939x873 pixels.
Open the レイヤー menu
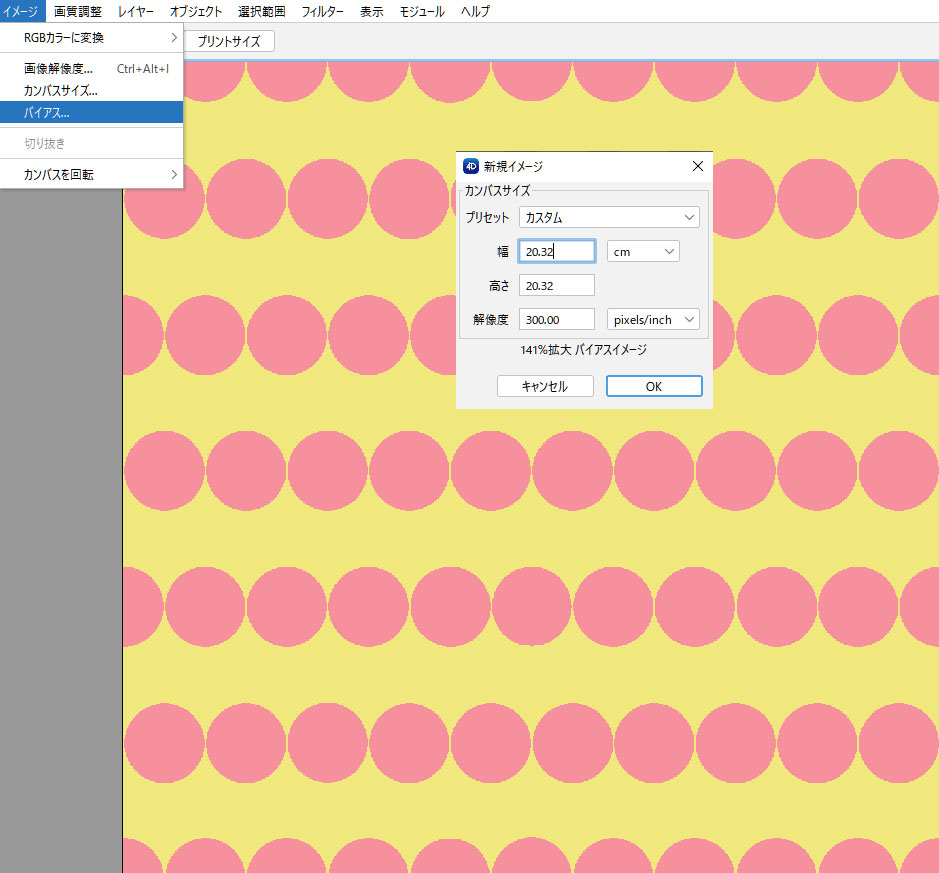point(136,11)
